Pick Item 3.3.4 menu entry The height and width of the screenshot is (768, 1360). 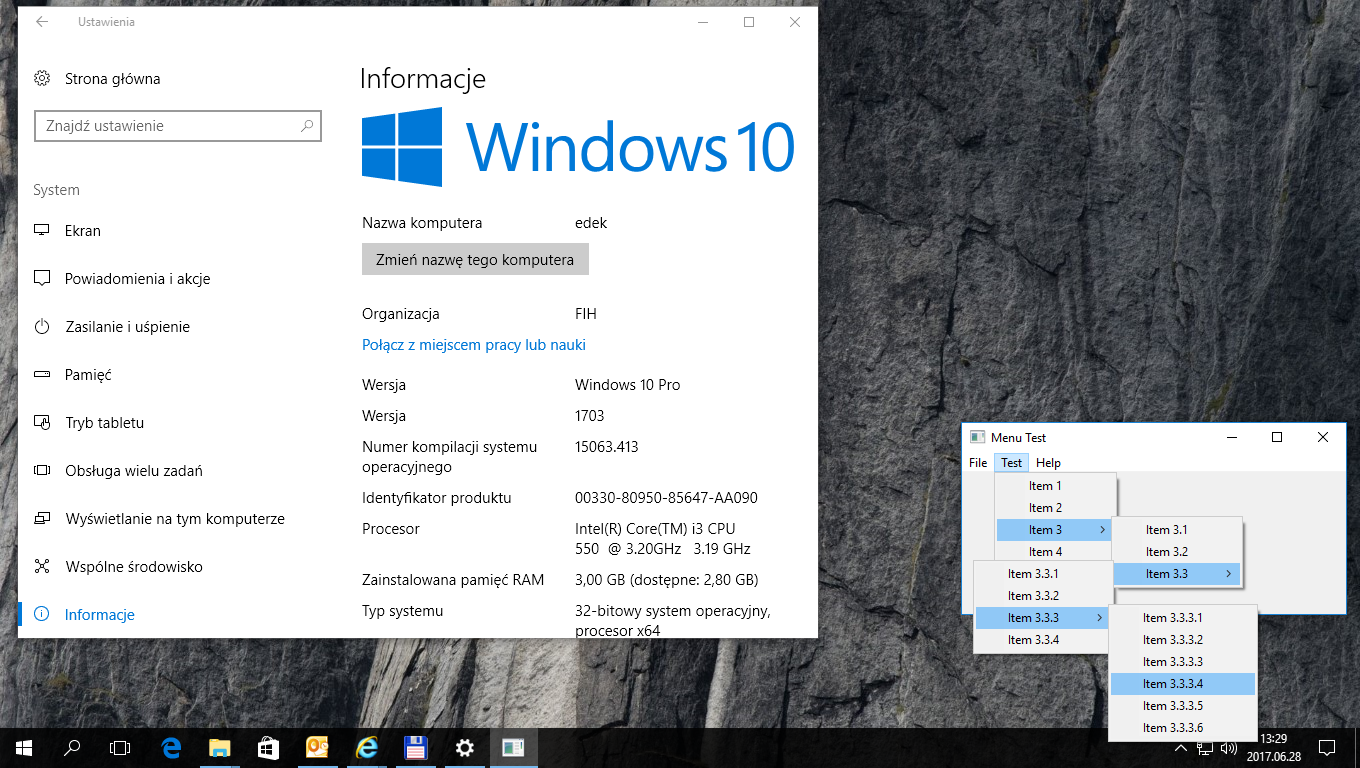click(1043, 640)
